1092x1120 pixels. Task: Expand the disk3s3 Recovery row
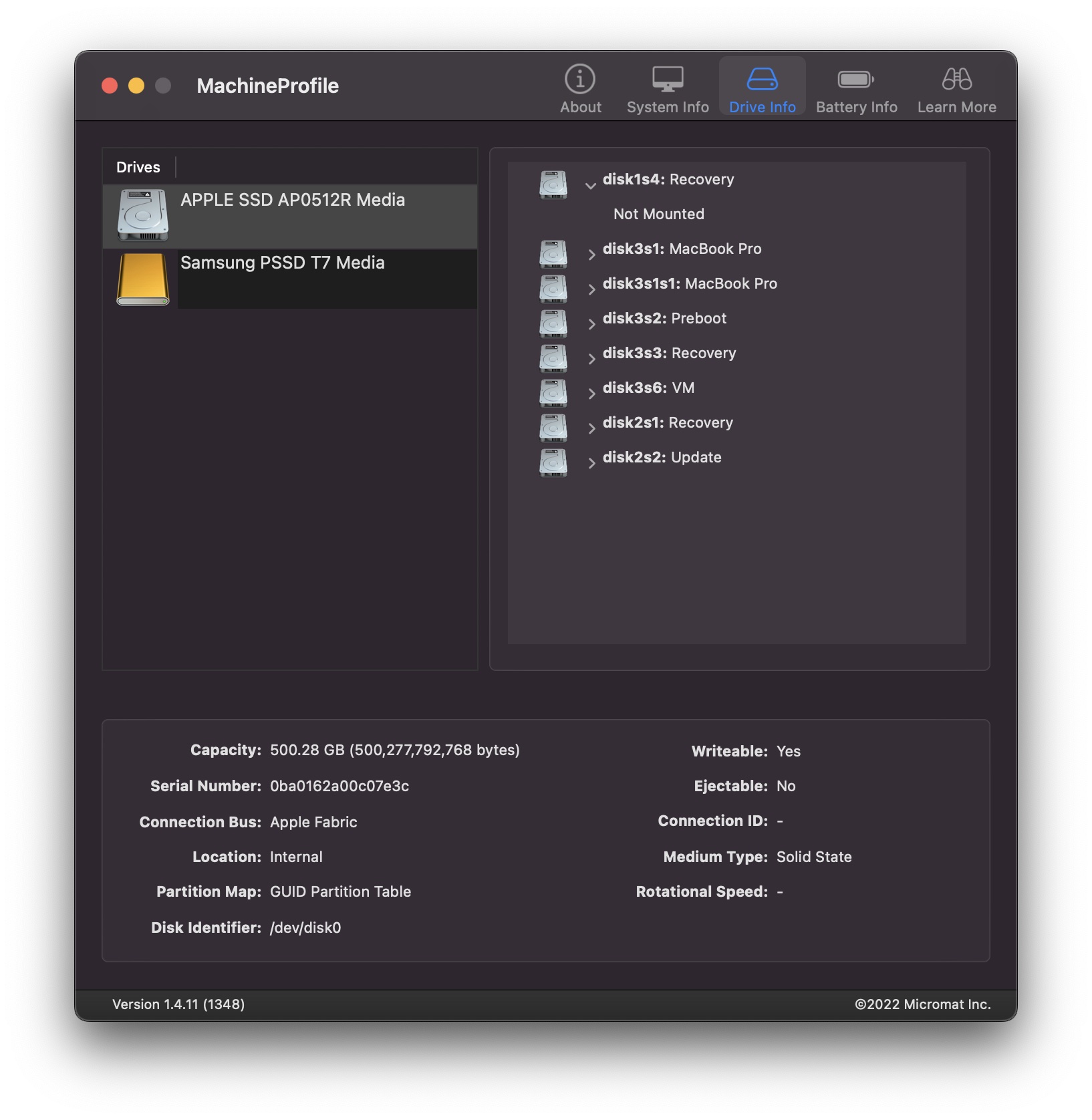coord(591,359)
